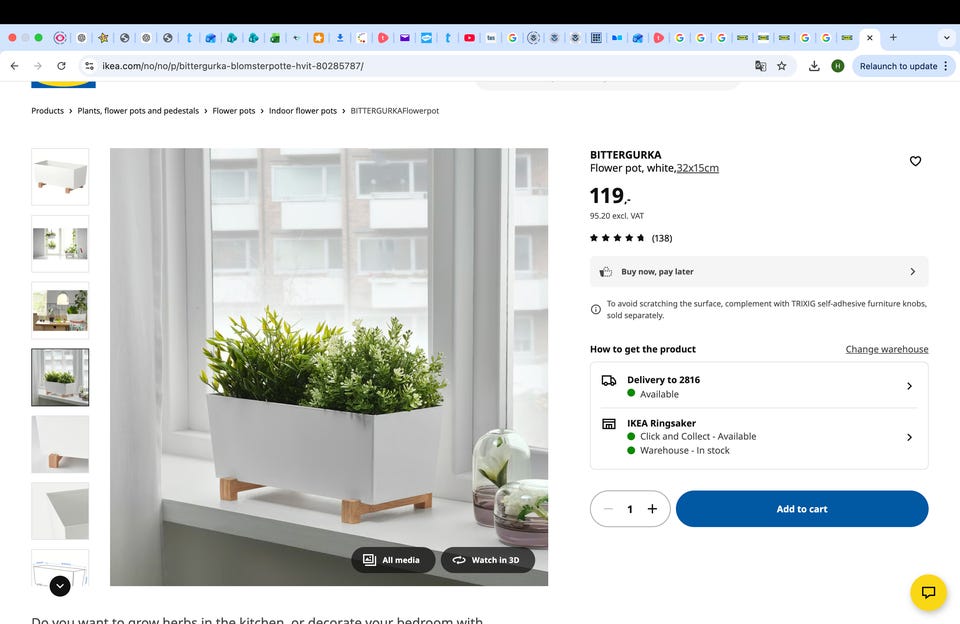Viewport: 960px width, 624px height.
Task: Open a new browser tab
Action: pos(893,37)
